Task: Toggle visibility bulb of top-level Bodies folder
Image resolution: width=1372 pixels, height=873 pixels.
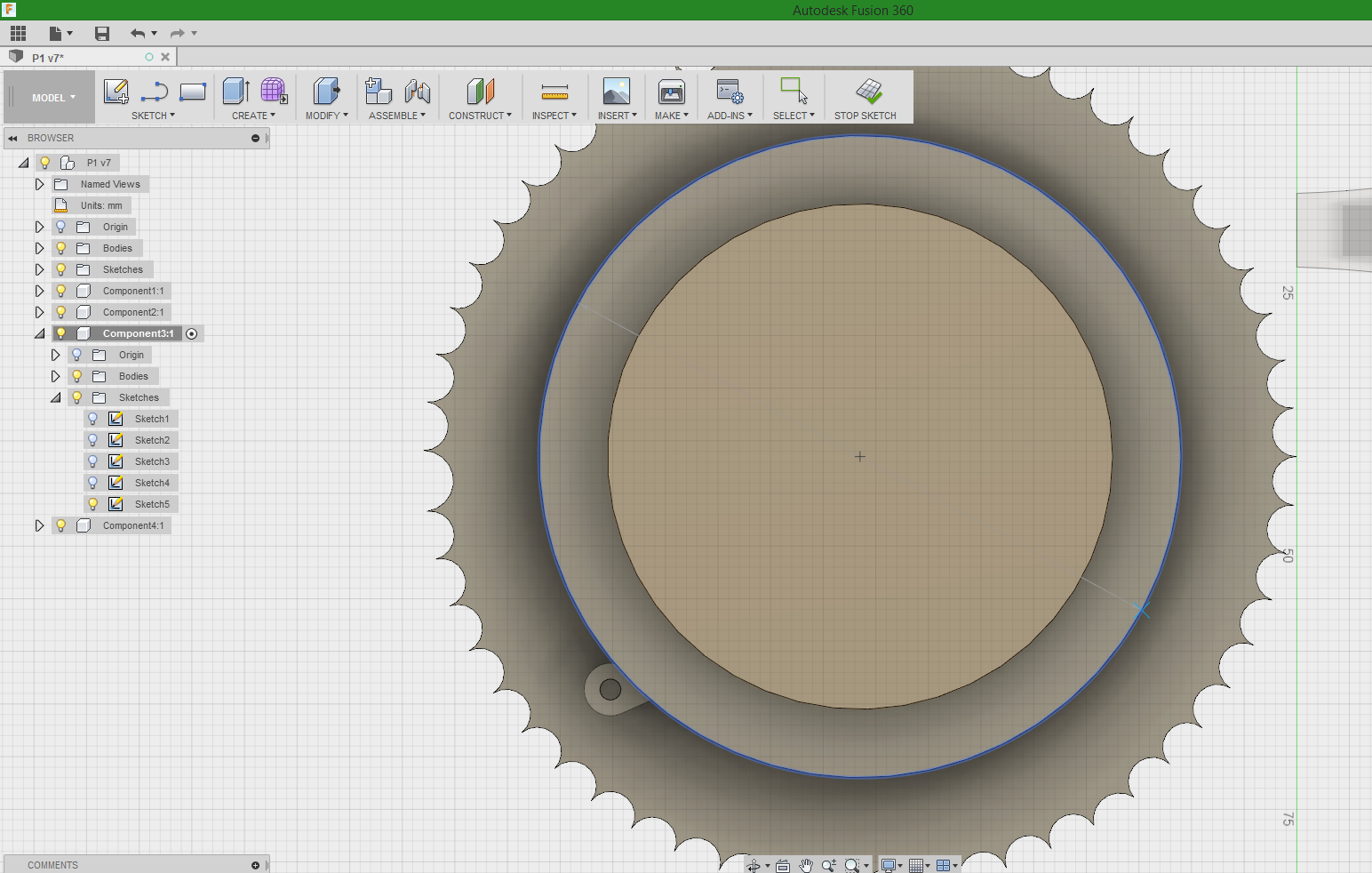Action: 60,248
